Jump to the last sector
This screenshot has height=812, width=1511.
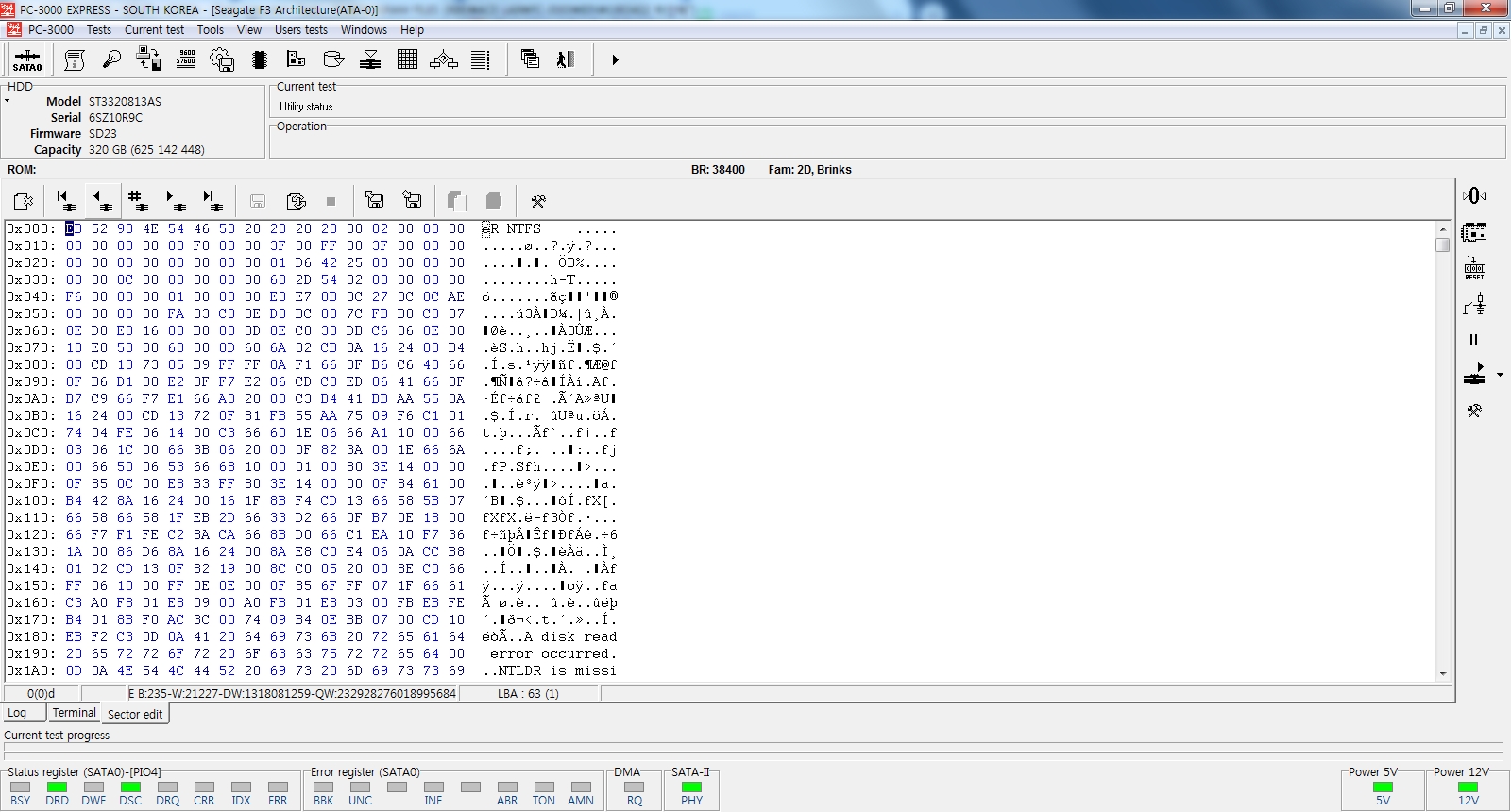212,200
